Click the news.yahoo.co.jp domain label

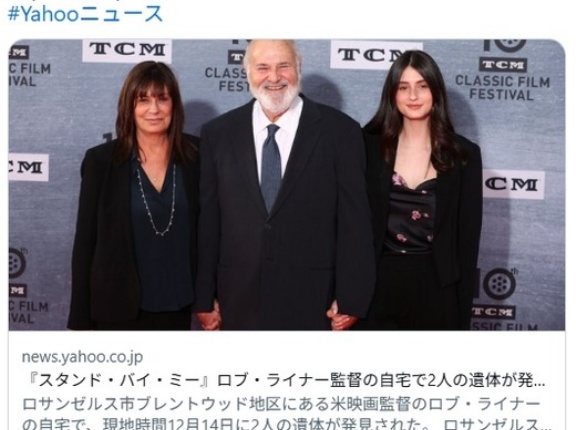click(82, 357)
